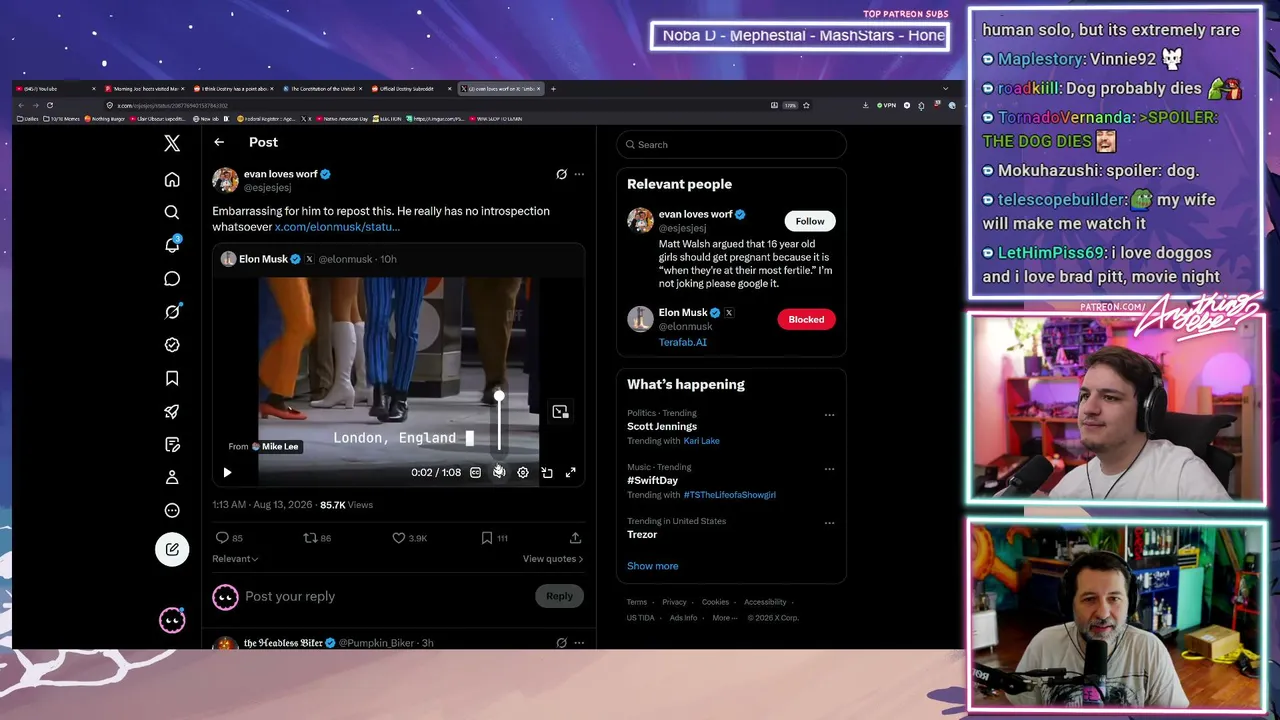Switch to I think Destiny browser tab
This screenshot has height=720, width=1280.
233,89
